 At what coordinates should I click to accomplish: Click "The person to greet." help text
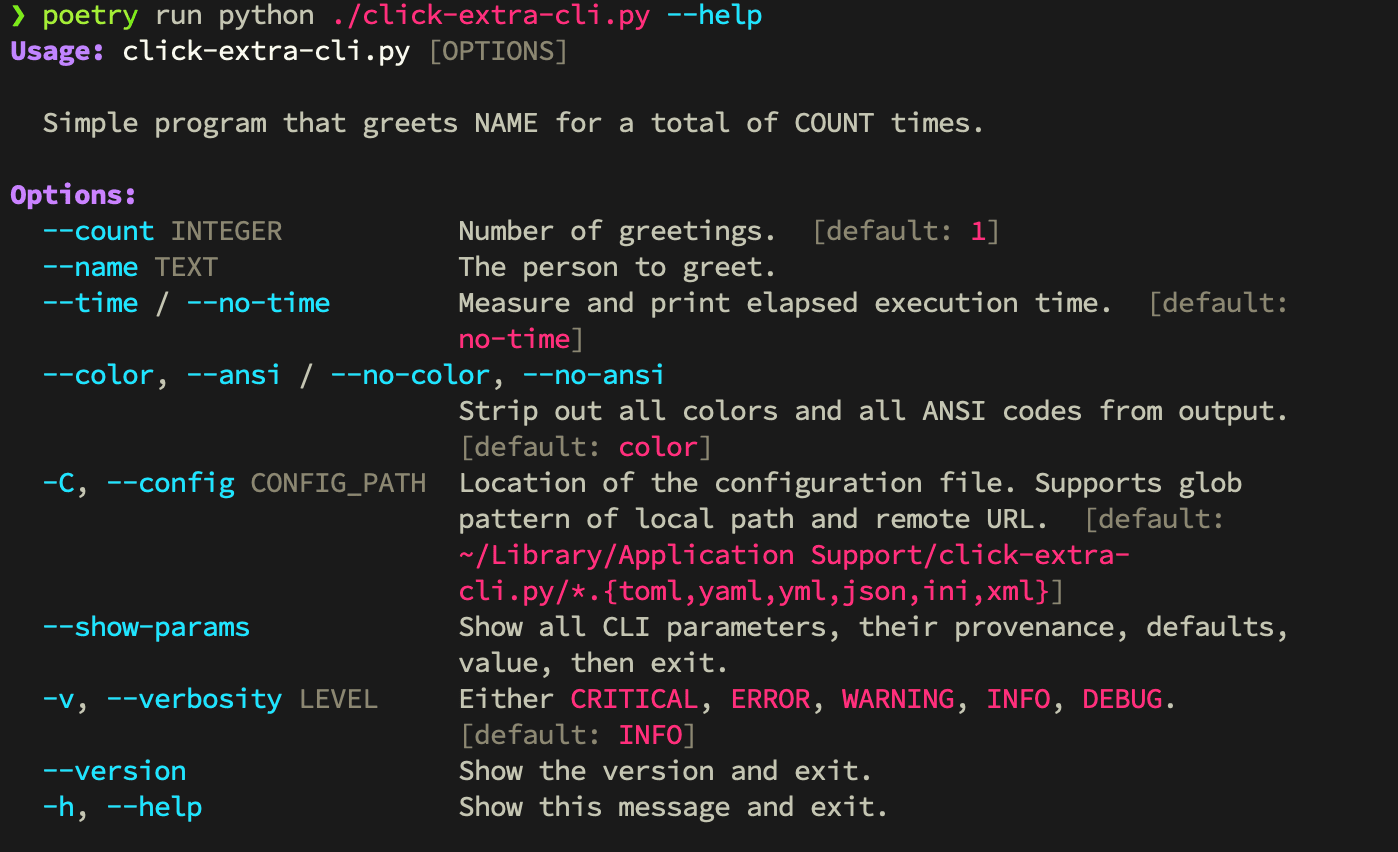point(618,267)
